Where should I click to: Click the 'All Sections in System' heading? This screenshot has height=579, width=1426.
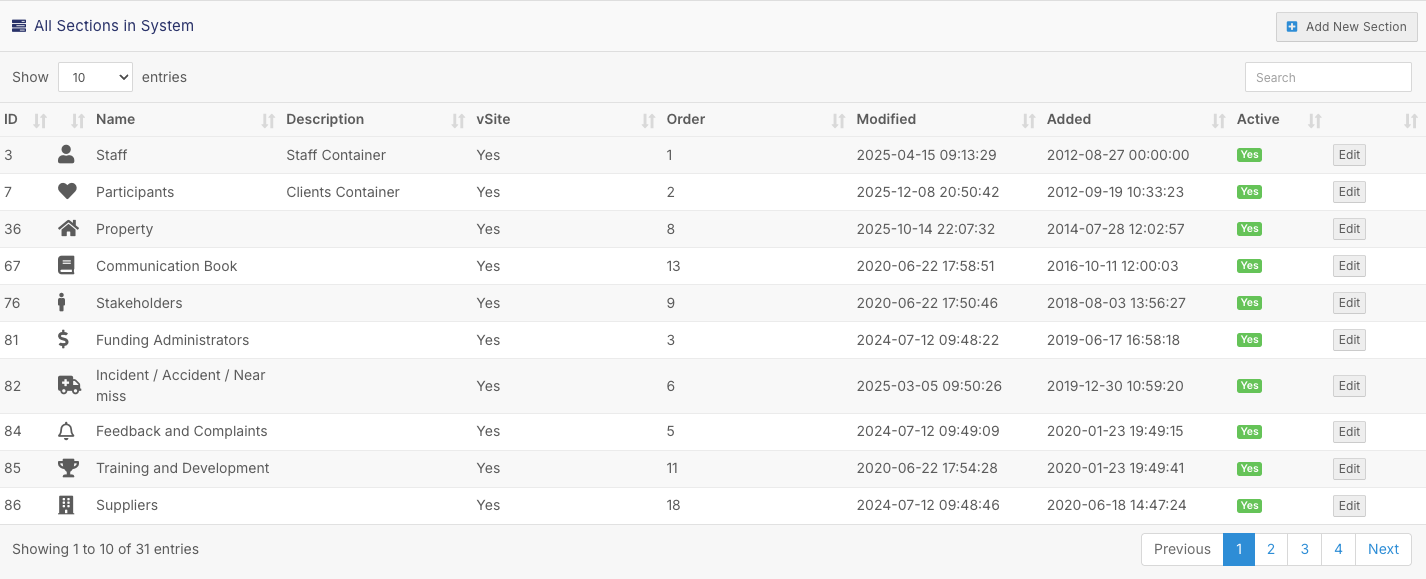point(114,26)
